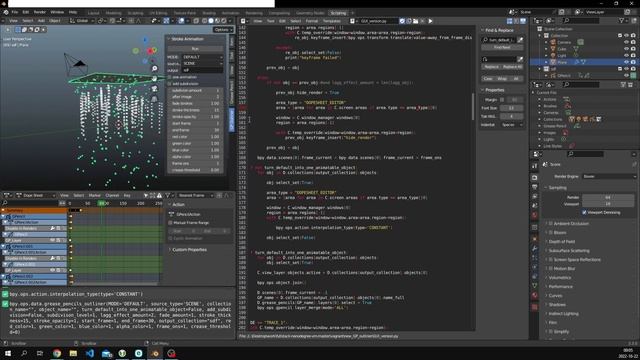Click the Replace All button
The image size is (640, 360).
pos(513,67)
